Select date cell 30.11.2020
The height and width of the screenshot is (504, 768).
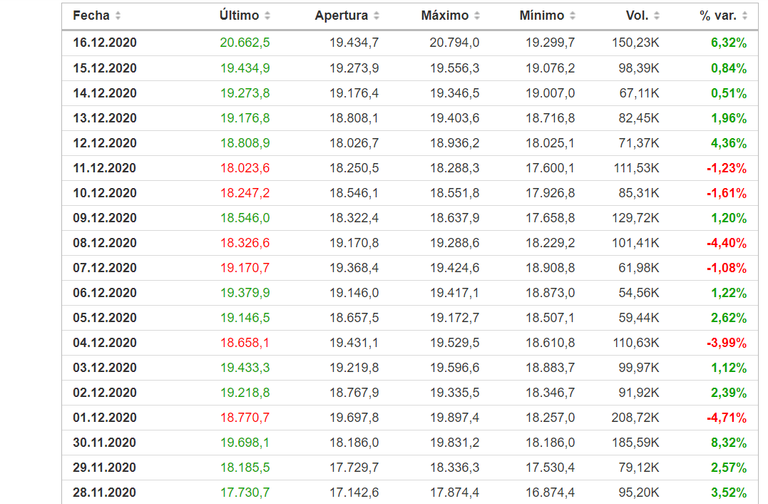pyautogui.click(x=105, y=443)
